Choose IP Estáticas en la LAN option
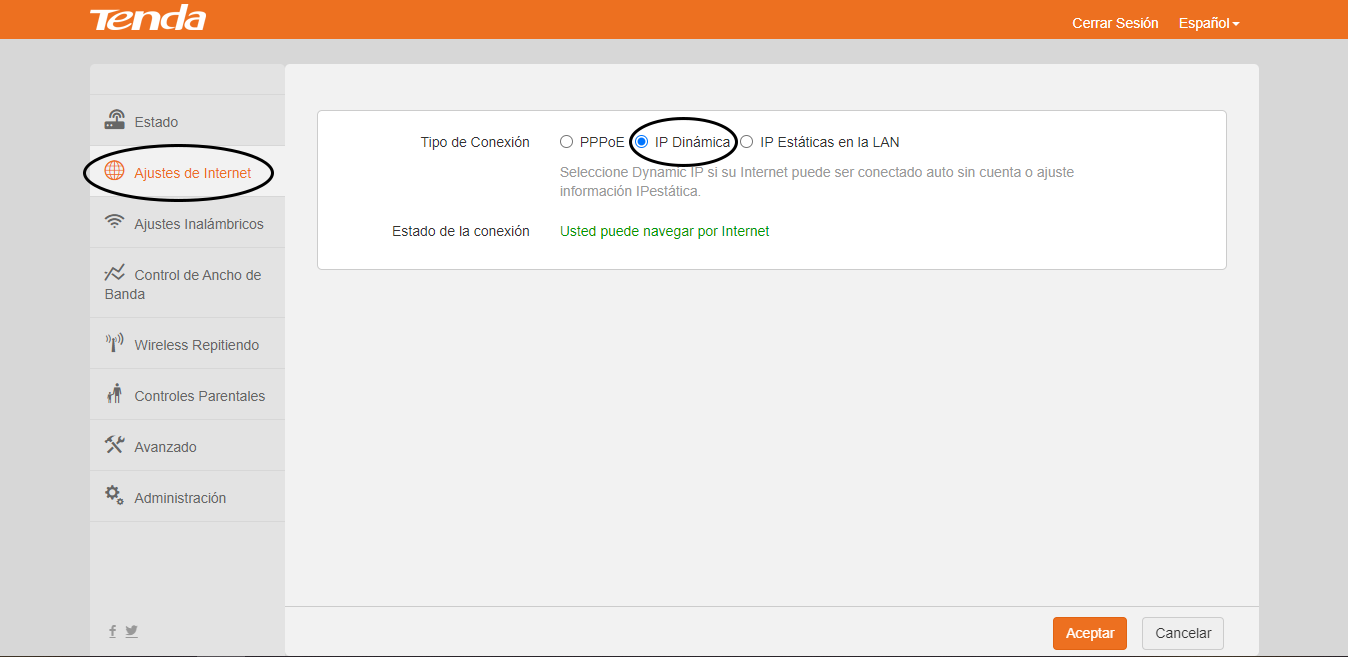Viewport: 1348px width, 657px height. (x=747, y=142)
